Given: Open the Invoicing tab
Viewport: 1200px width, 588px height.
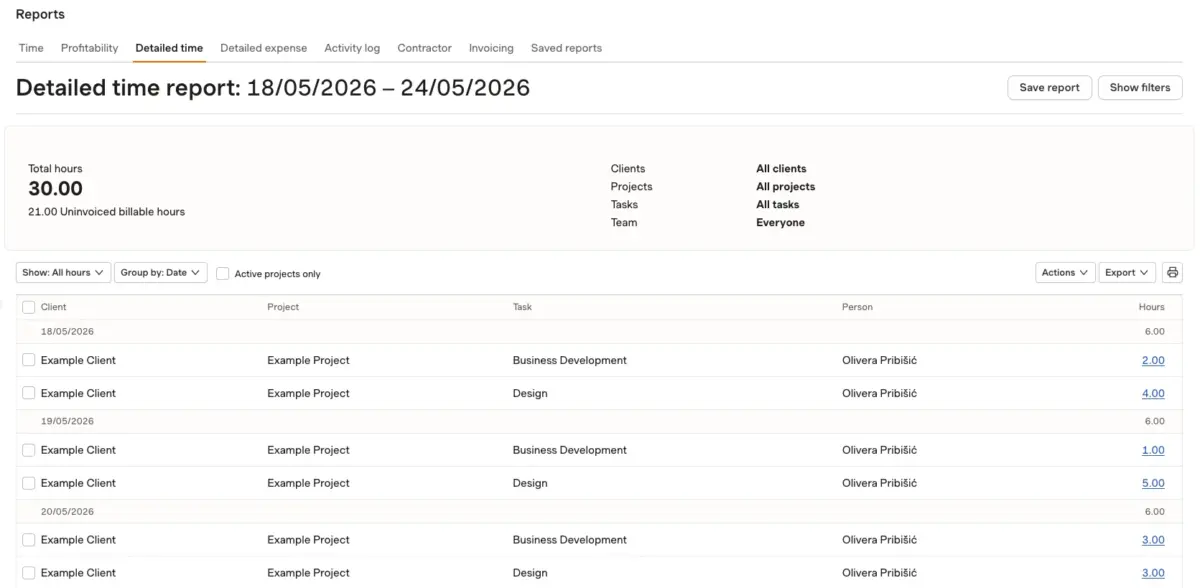Looking at the screenshot, I should coord(491,48).
